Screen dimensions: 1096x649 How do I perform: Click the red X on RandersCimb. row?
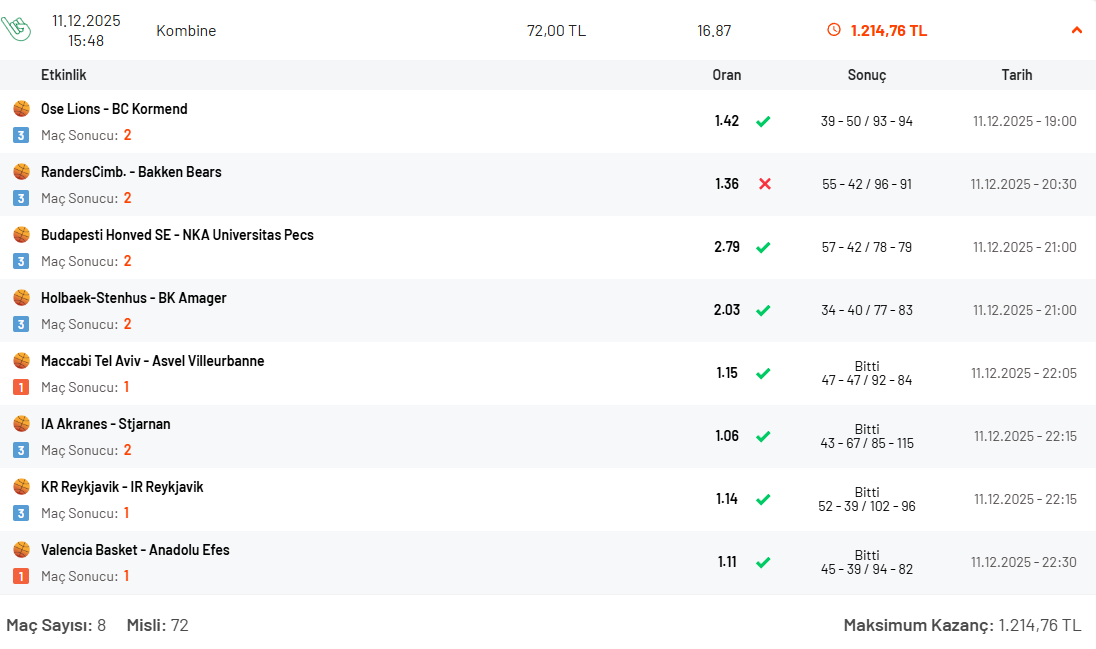click(x=765, y=184)
